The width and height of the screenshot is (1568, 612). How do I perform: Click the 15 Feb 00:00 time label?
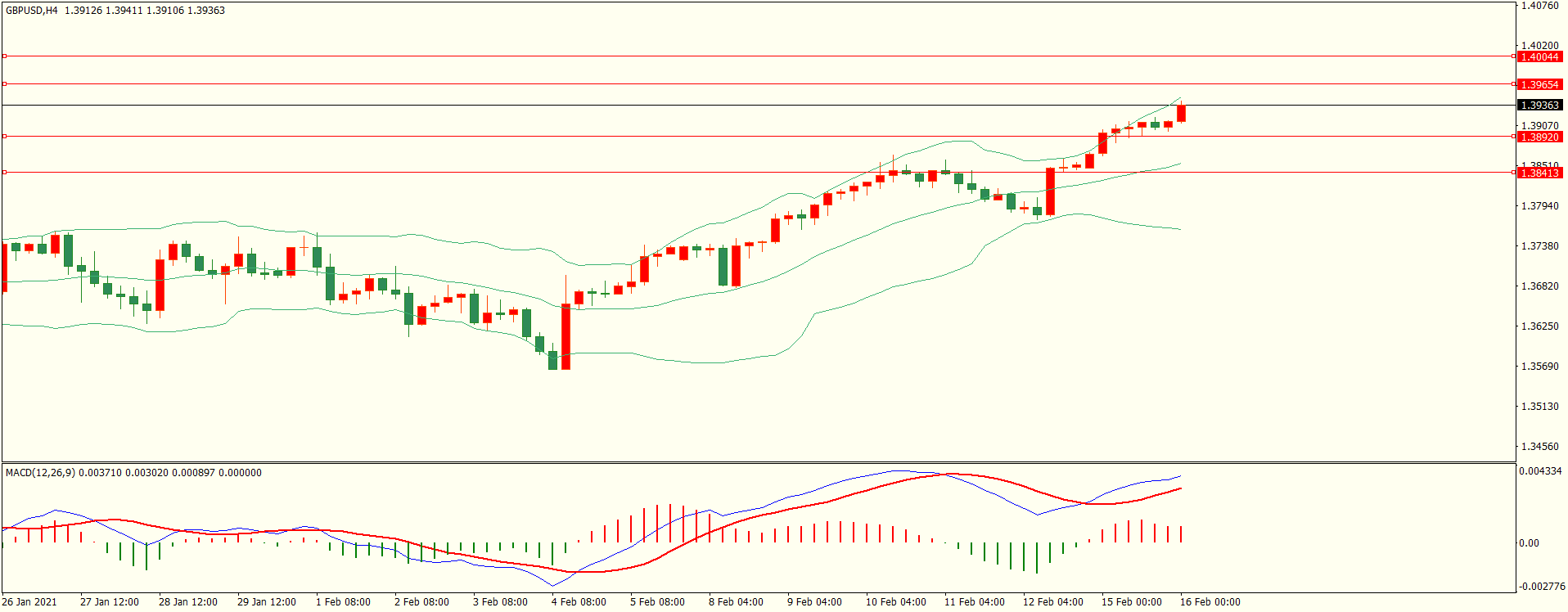point(1132,602)
